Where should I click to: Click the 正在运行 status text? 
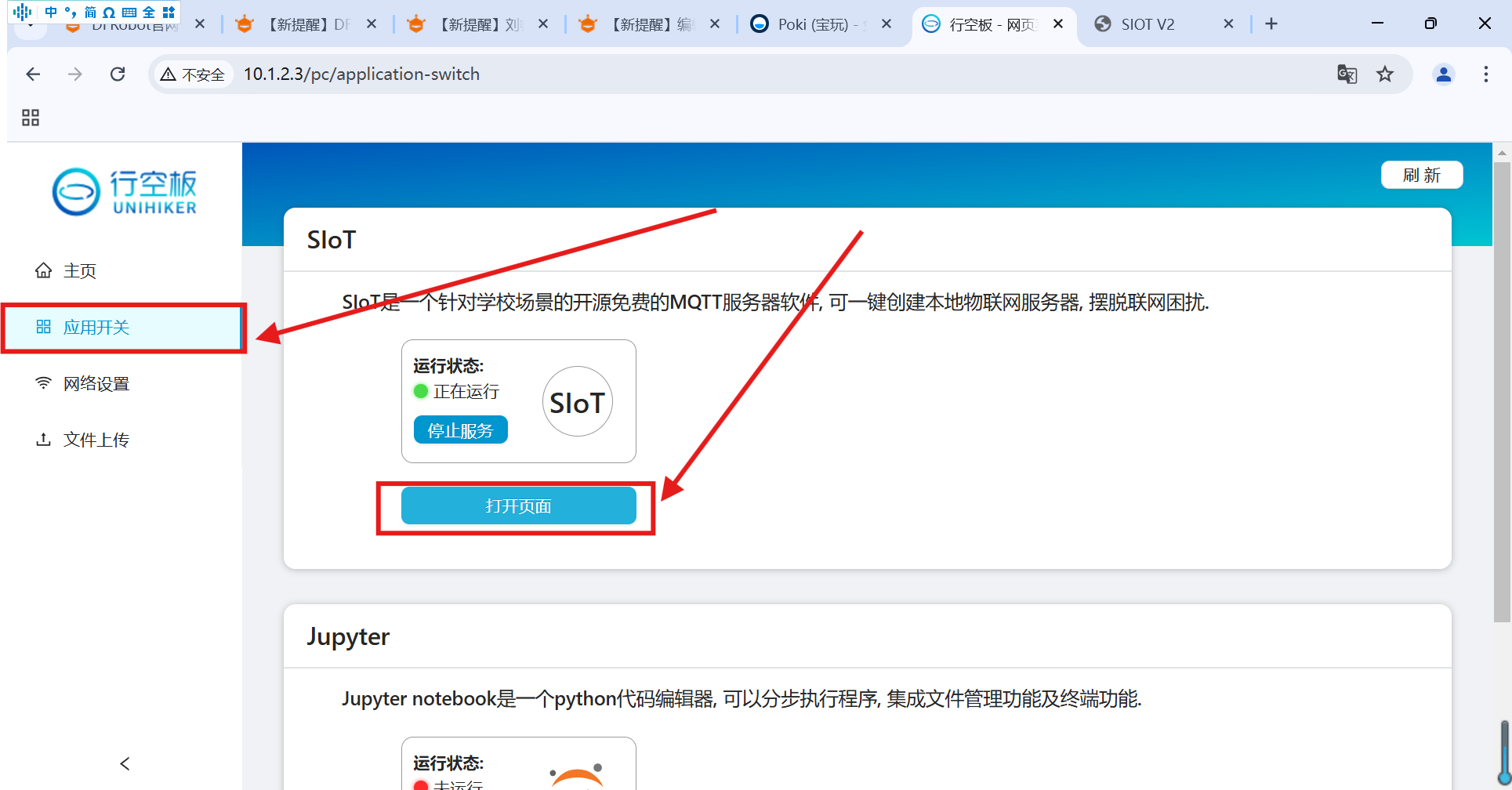coord(466,391)
